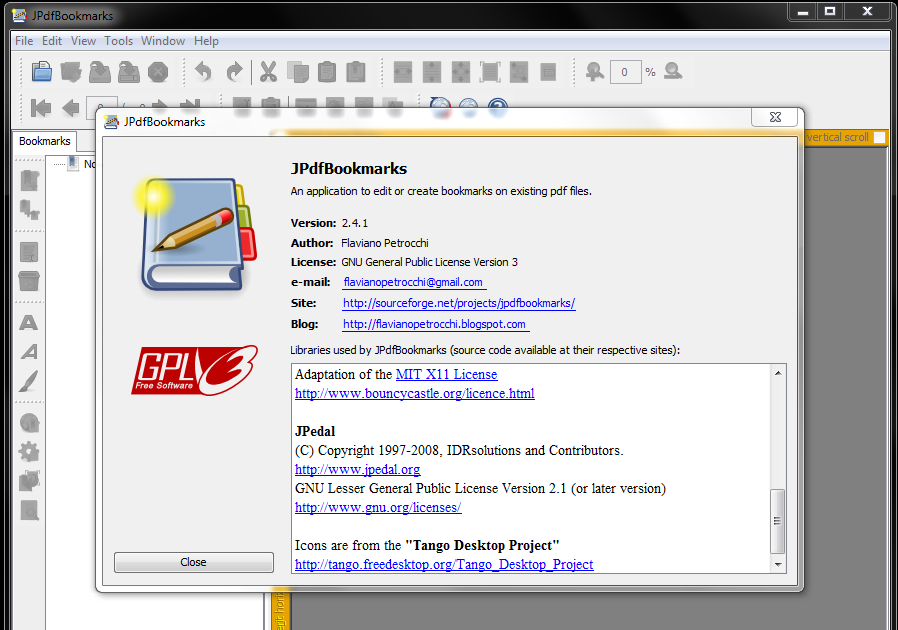Click the Add bookmark sidebar icon
898x630 pixels.
(29, 180)
